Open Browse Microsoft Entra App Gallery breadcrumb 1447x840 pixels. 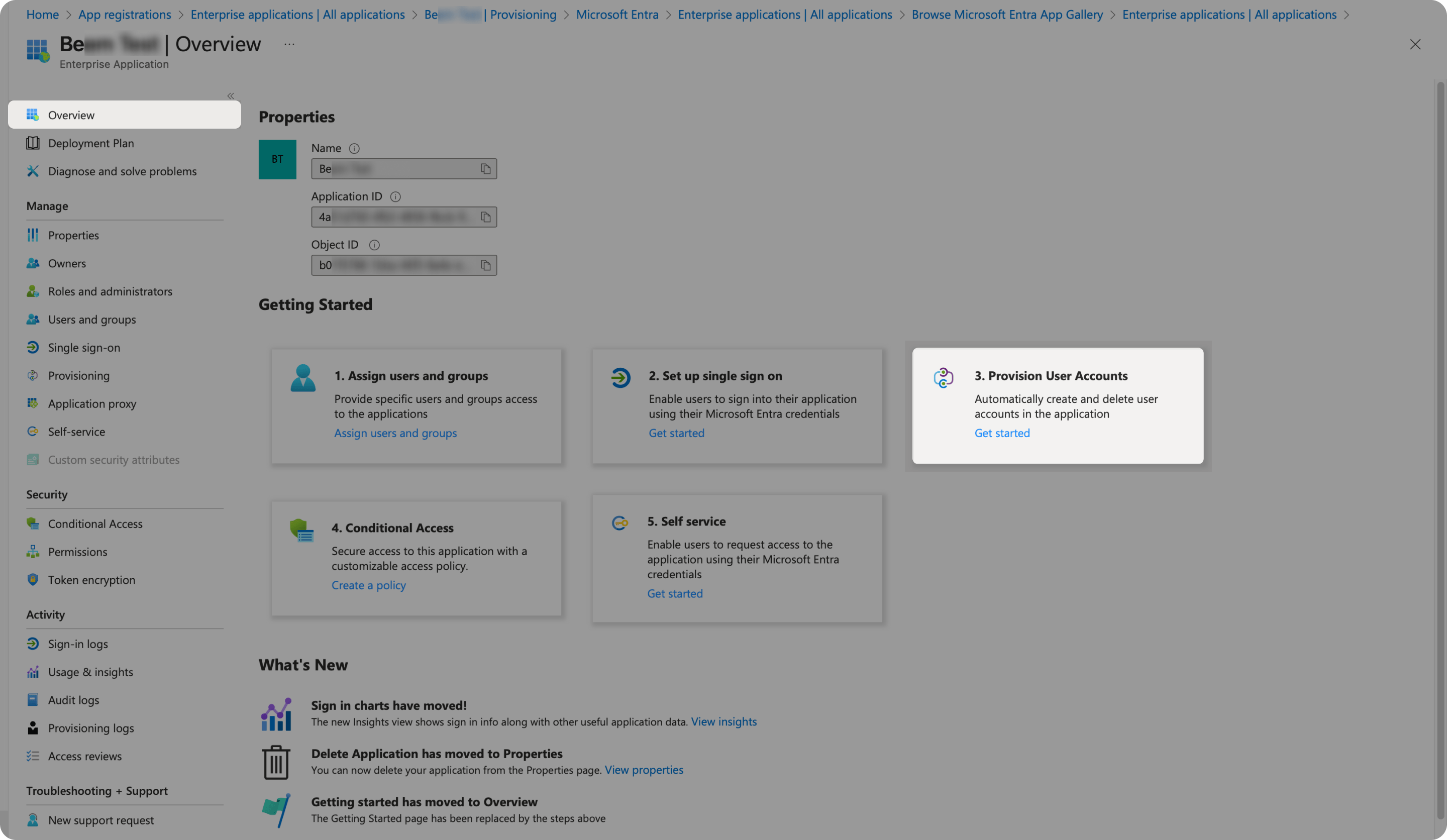[x=1007, y=15]
